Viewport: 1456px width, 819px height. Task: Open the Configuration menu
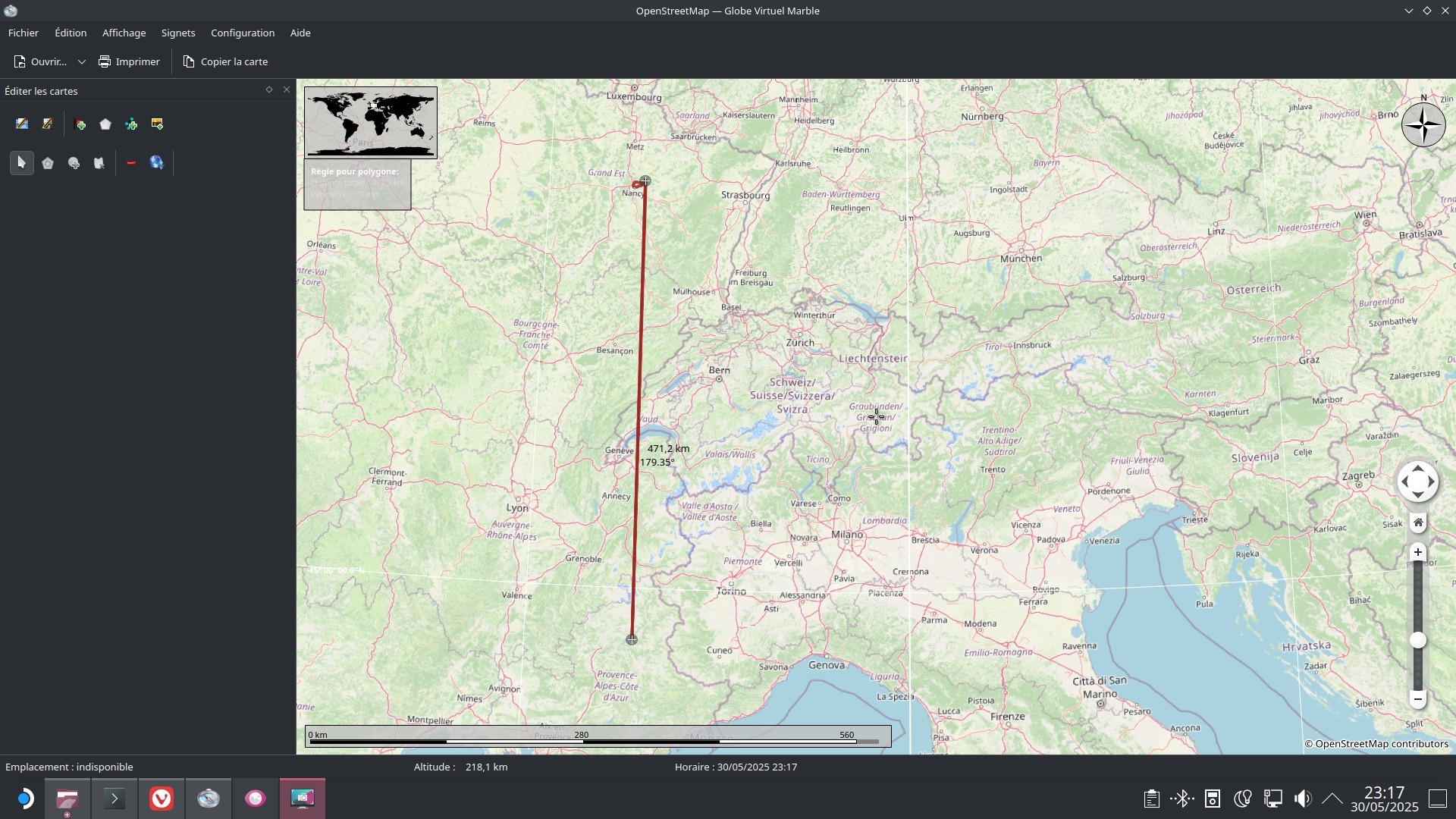(x=243, y=33)
